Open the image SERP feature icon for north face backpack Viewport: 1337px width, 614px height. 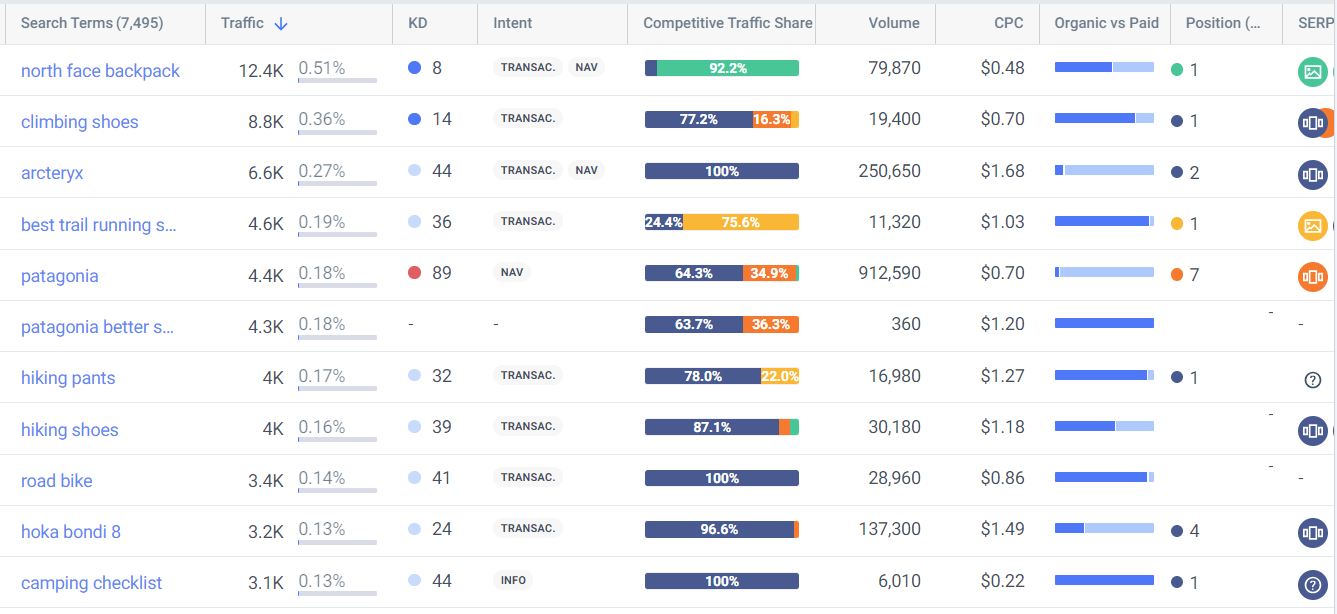[x=1313, y=71]
